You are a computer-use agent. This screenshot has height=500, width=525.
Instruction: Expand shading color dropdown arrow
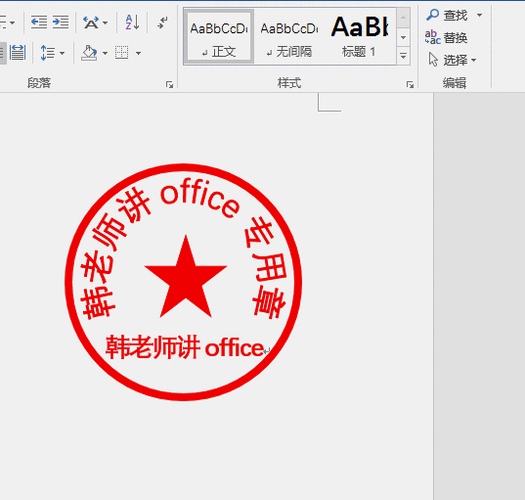105,53
